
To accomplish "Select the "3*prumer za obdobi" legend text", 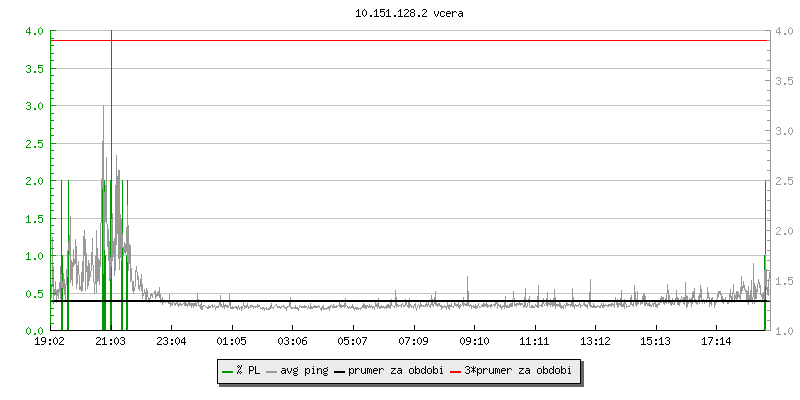I will pos(518,371).
